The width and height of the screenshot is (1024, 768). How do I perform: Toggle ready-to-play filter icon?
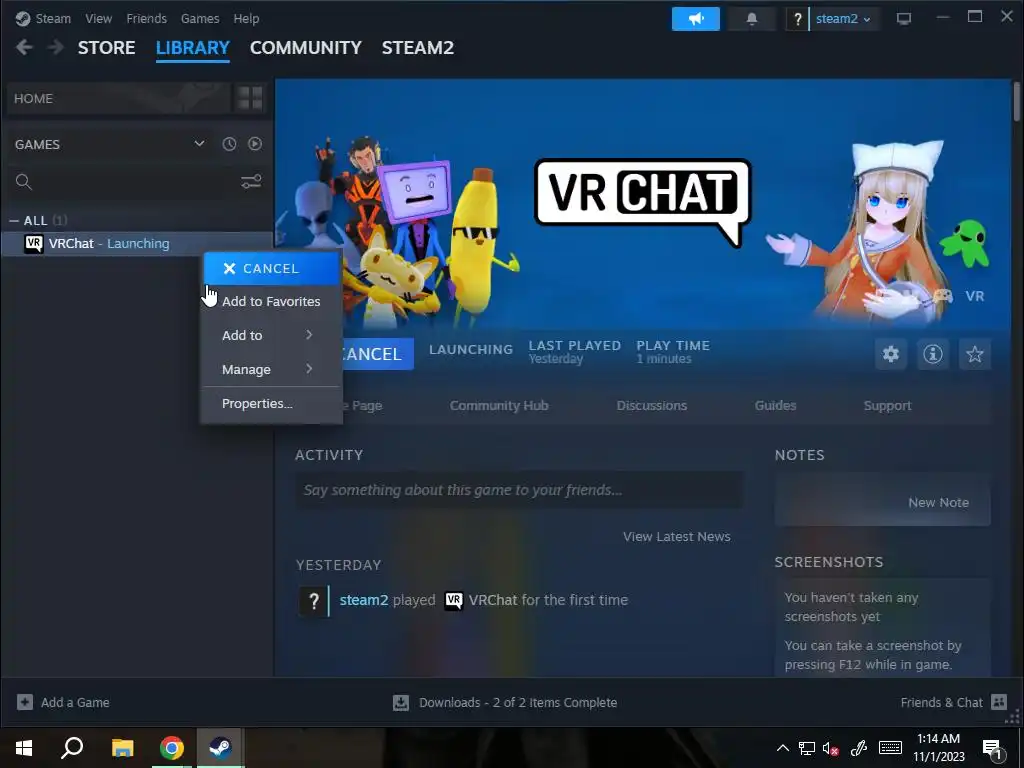click(x=255, y=144)
